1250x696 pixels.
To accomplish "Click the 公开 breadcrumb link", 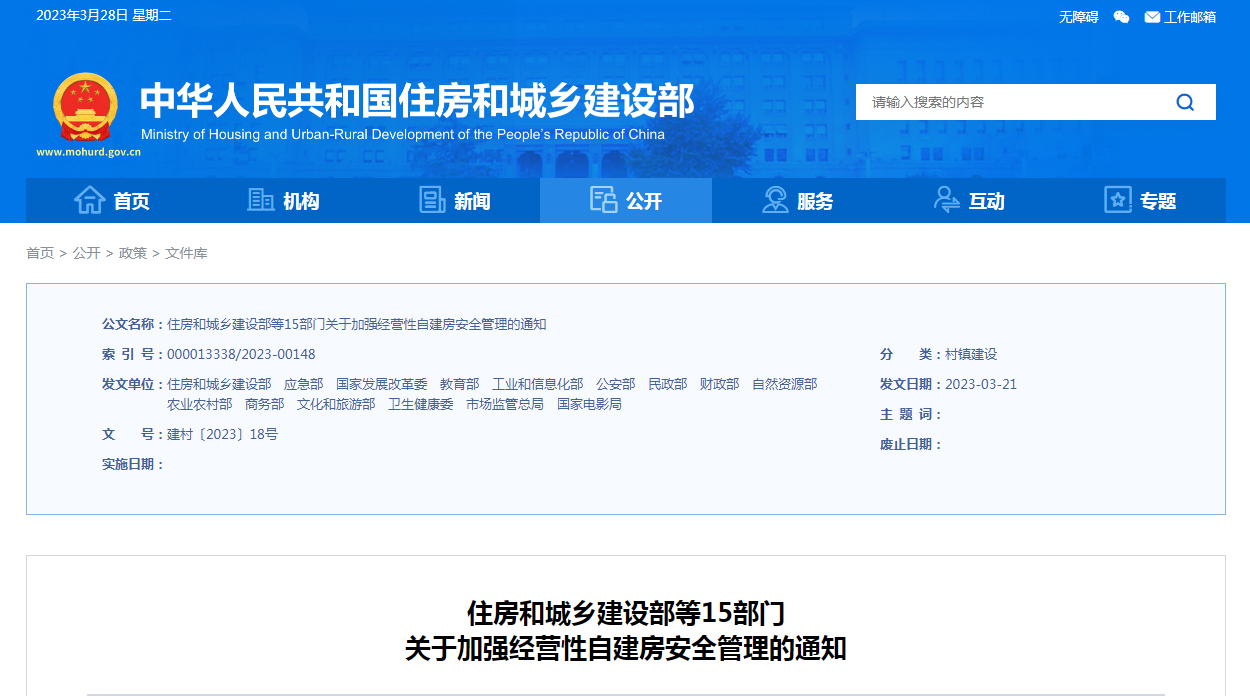I will pos(86,253).
